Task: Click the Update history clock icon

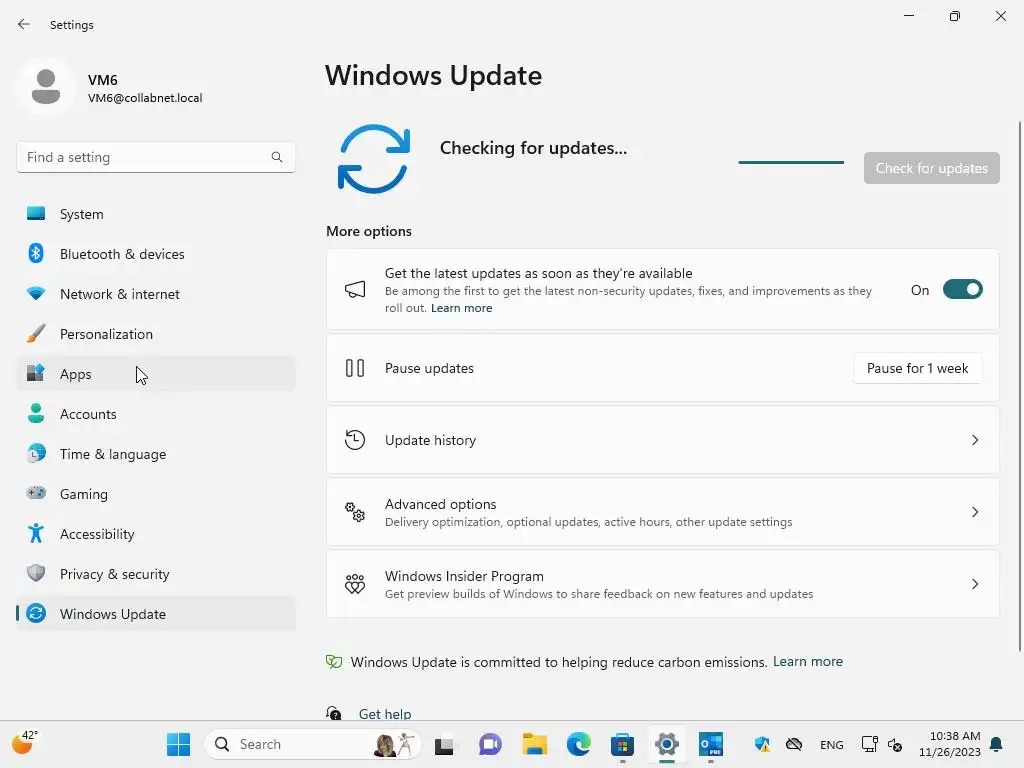Action: (355, 440)
